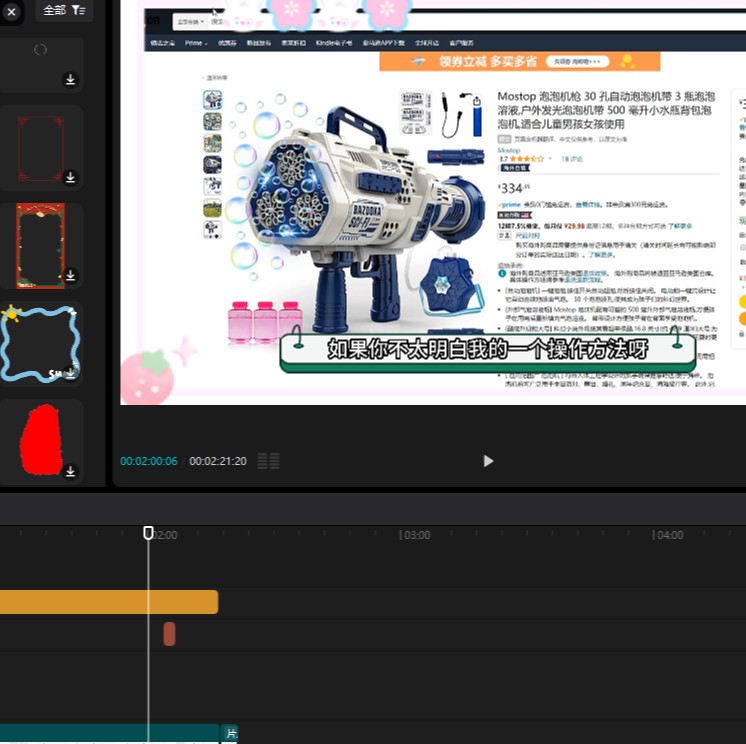Click the 334 price in the preview

tap(514, 188)
